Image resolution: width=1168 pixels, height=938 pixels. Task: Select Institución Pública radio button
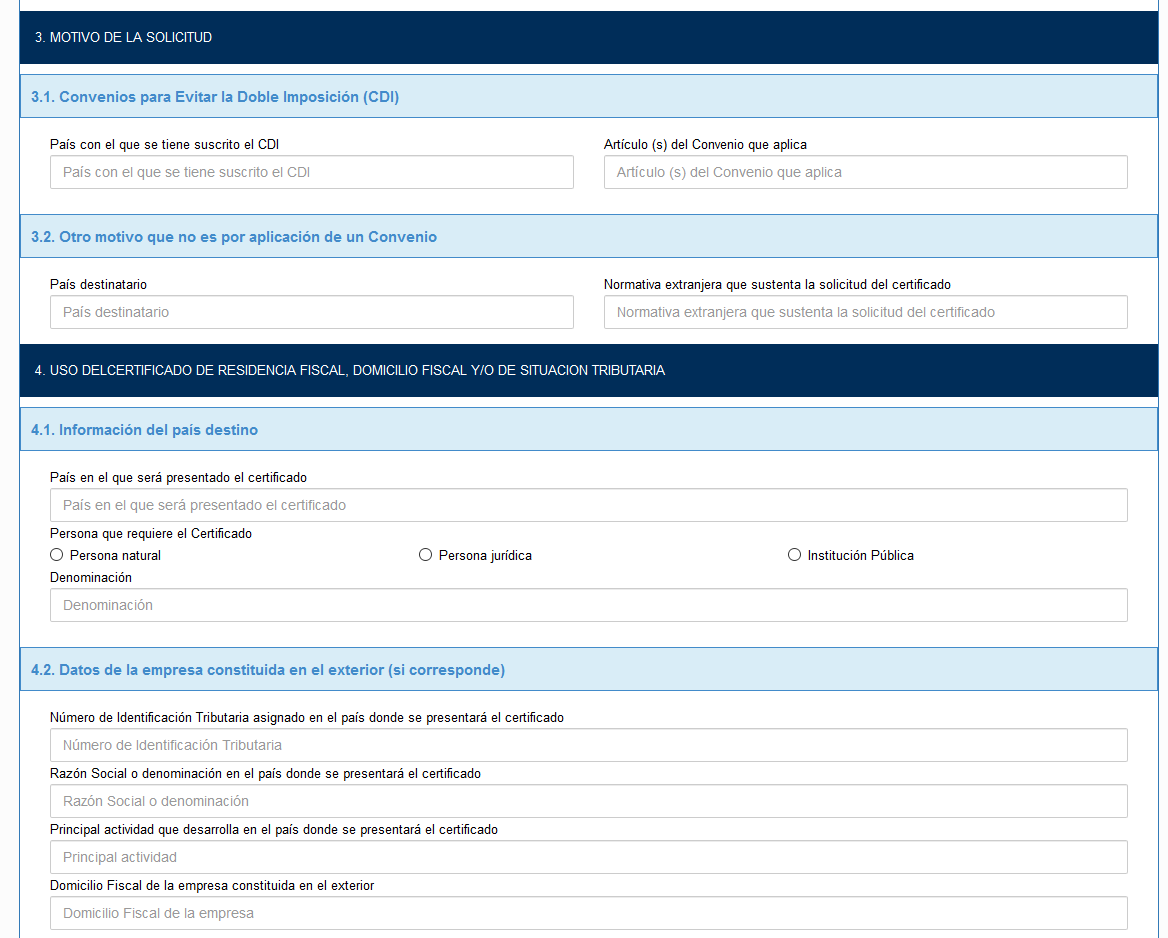[x=795, y=555]
